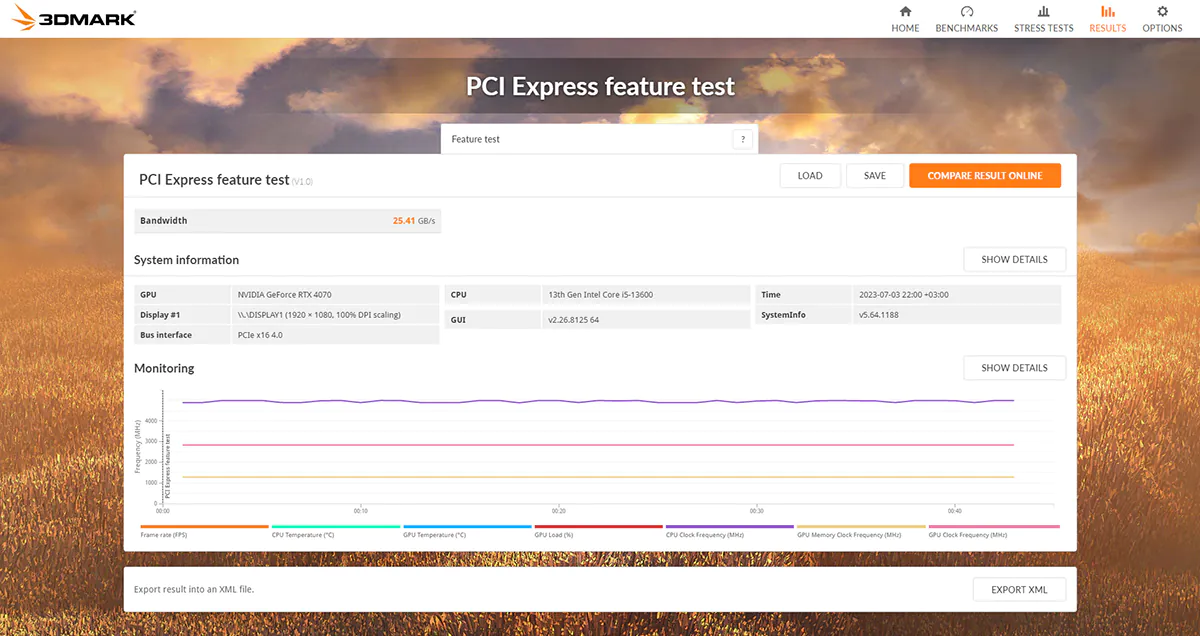The width and height of the screenshot is (1200, 636).
Task: Click the time value 2023-07-03 22:00
Action: coord(903,295)
